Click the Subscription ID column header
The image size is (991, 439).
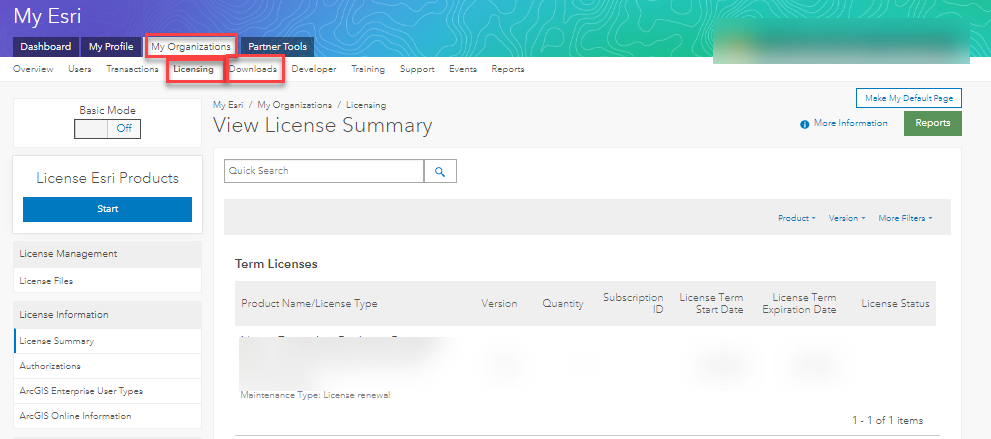pyautogui.click(x=633, y=303)
